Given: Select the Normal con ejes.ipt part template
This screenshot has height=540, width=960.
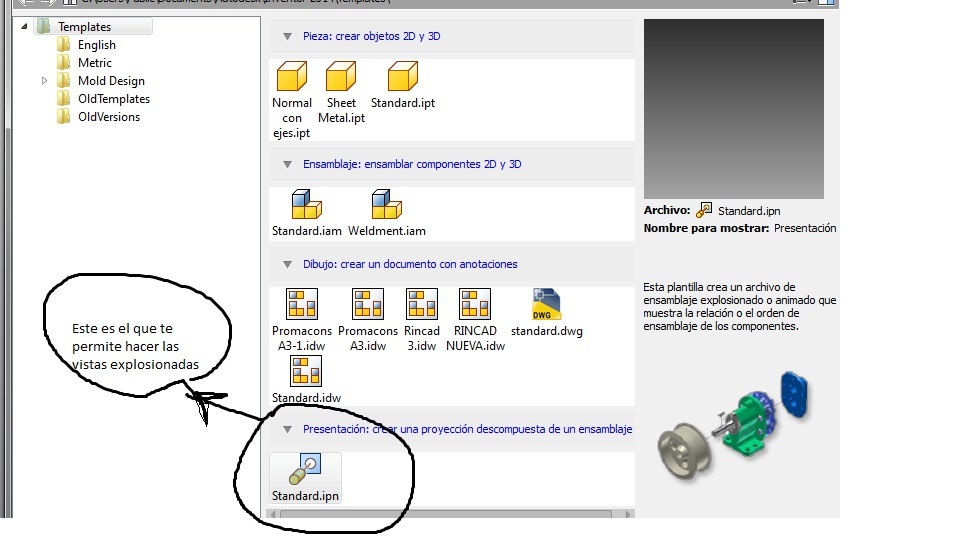Looking at the screenshot, I should (291, 100).
